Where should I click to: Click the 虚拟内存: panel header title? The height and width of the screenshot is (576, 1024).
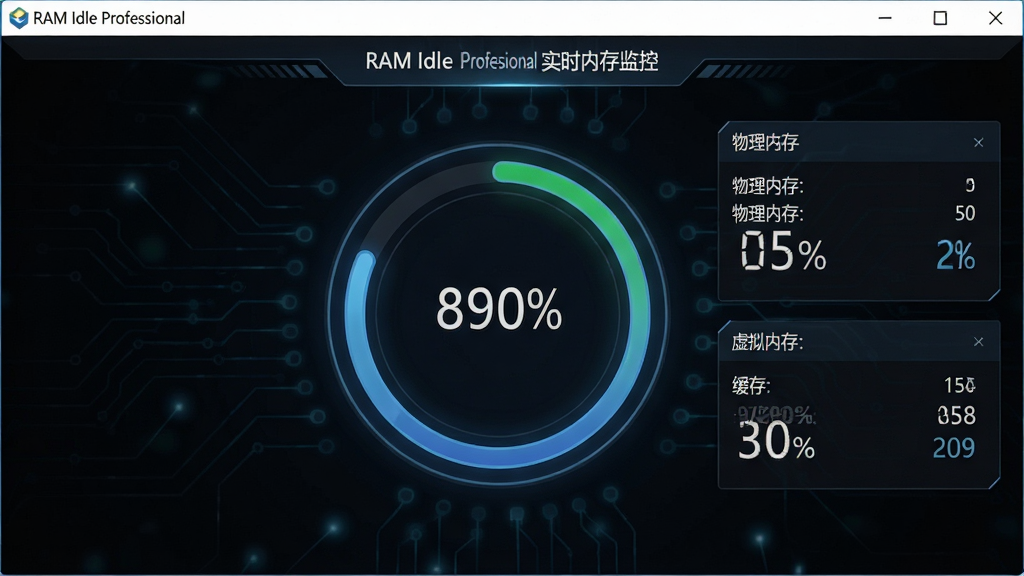[x=767, y=342]
